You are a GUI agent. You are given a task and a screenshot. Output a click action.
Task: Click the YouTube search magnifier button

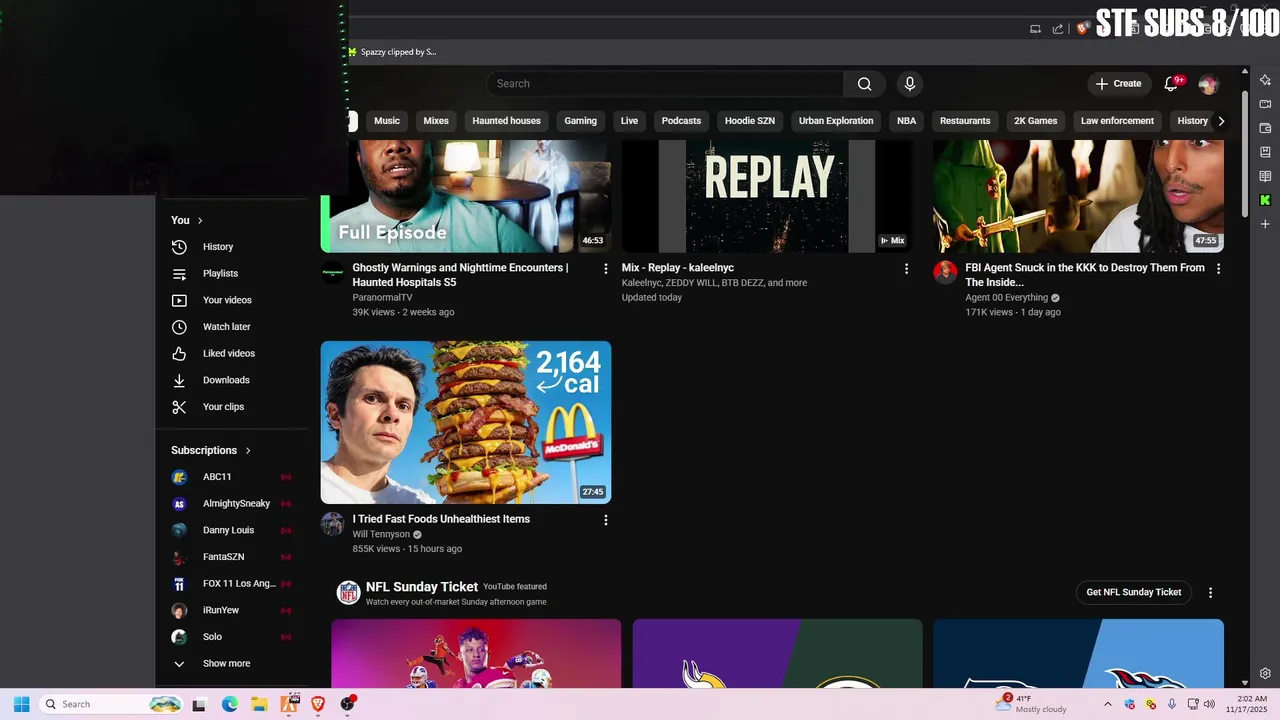click(864, 84)
